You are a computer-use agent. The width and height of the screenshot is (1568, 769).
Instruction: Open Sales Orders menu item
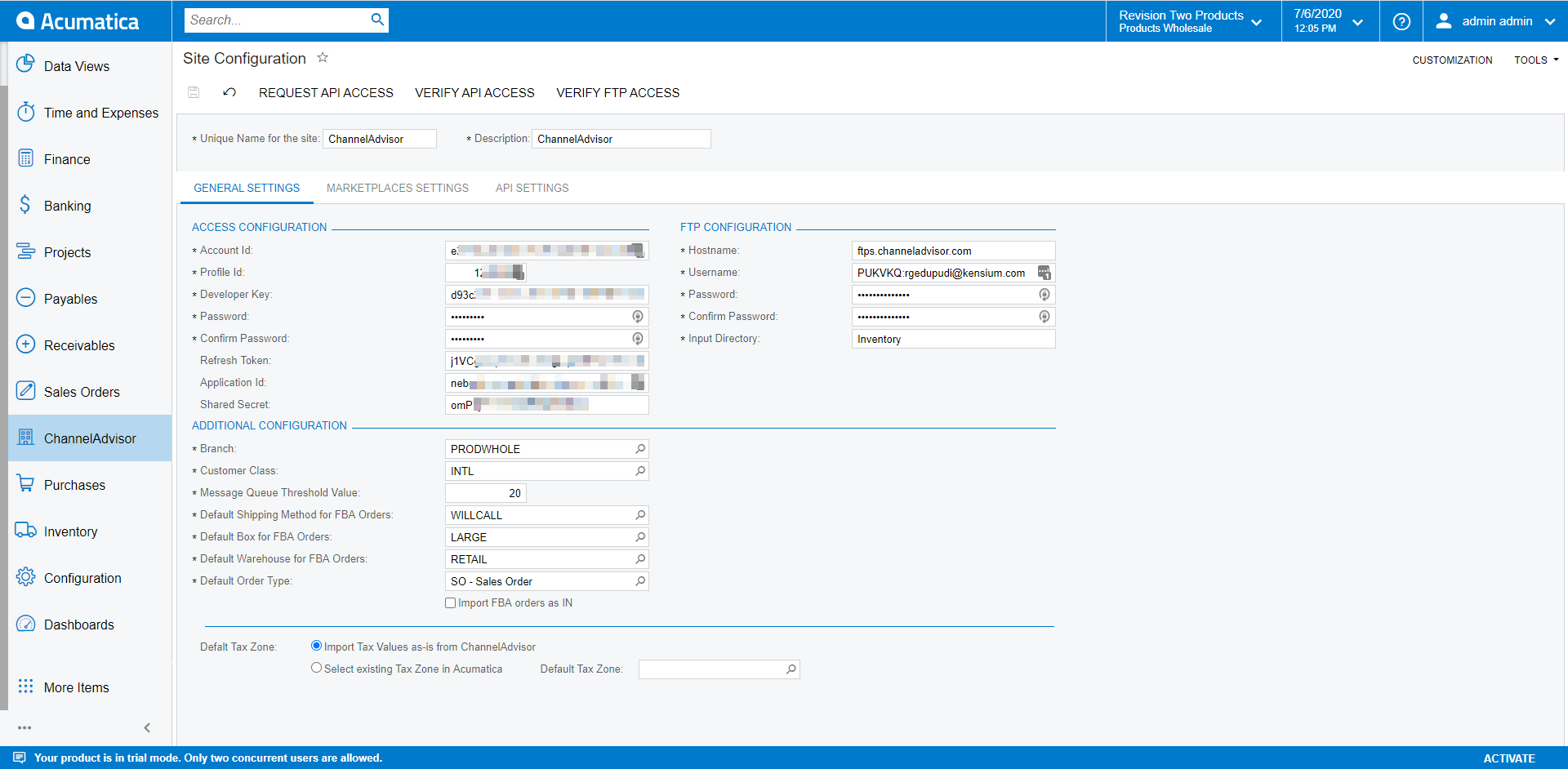click(90, 392)
